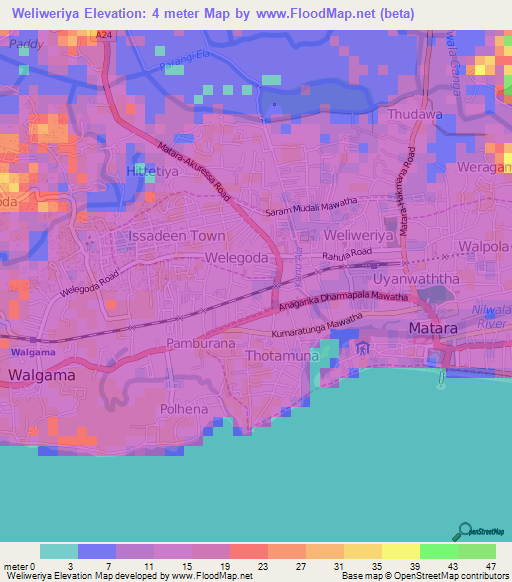512x582 pixels.
Task: Click the 'Paddy' label at top left
Action: 26,44
